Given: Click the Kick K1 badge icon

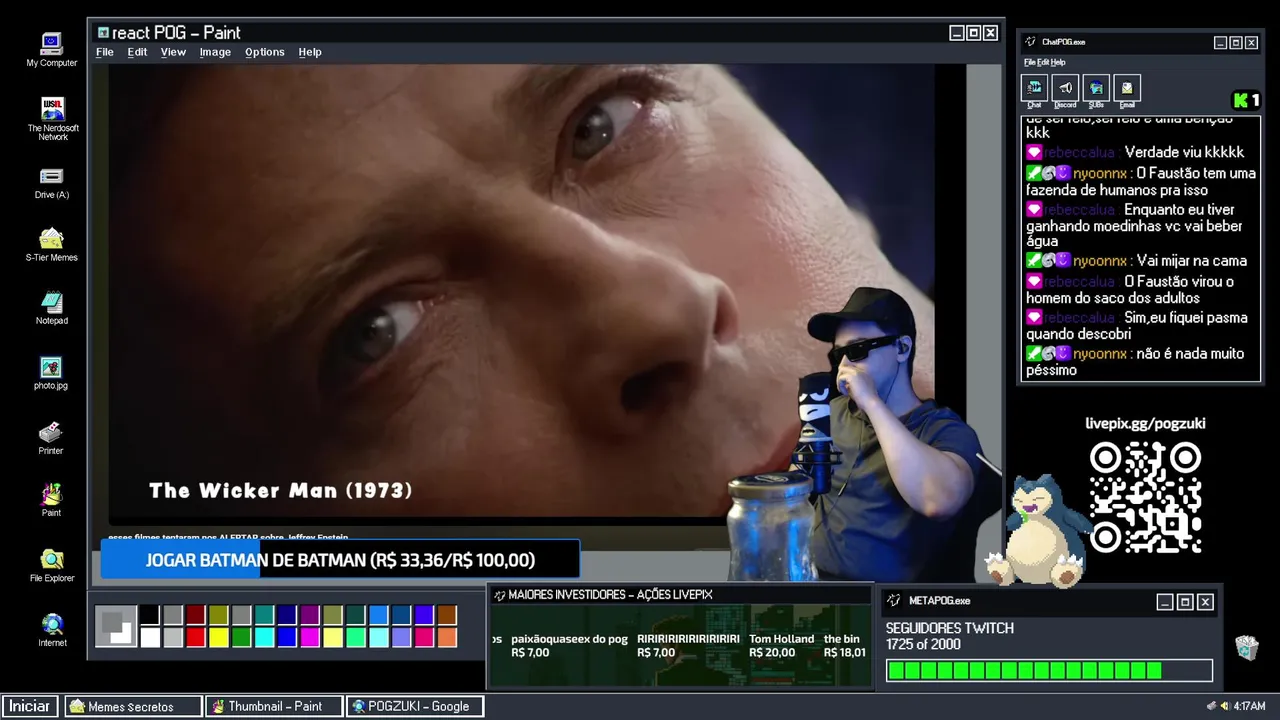Looking at the screenshot, I should click(x=1246, y=100).
